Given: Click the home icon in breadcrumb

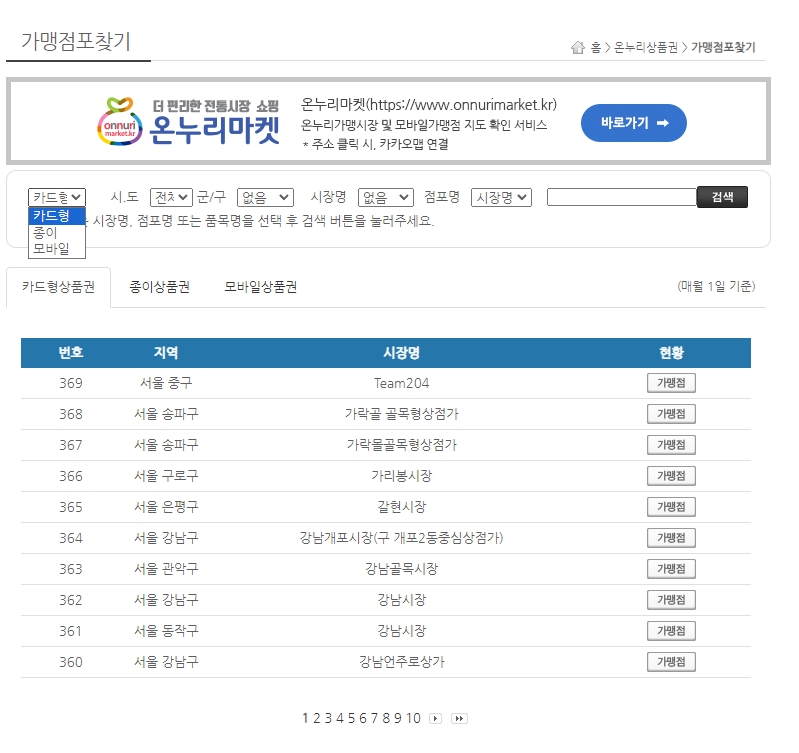Looking at the screenshot, I should click(x=577, y=47).
